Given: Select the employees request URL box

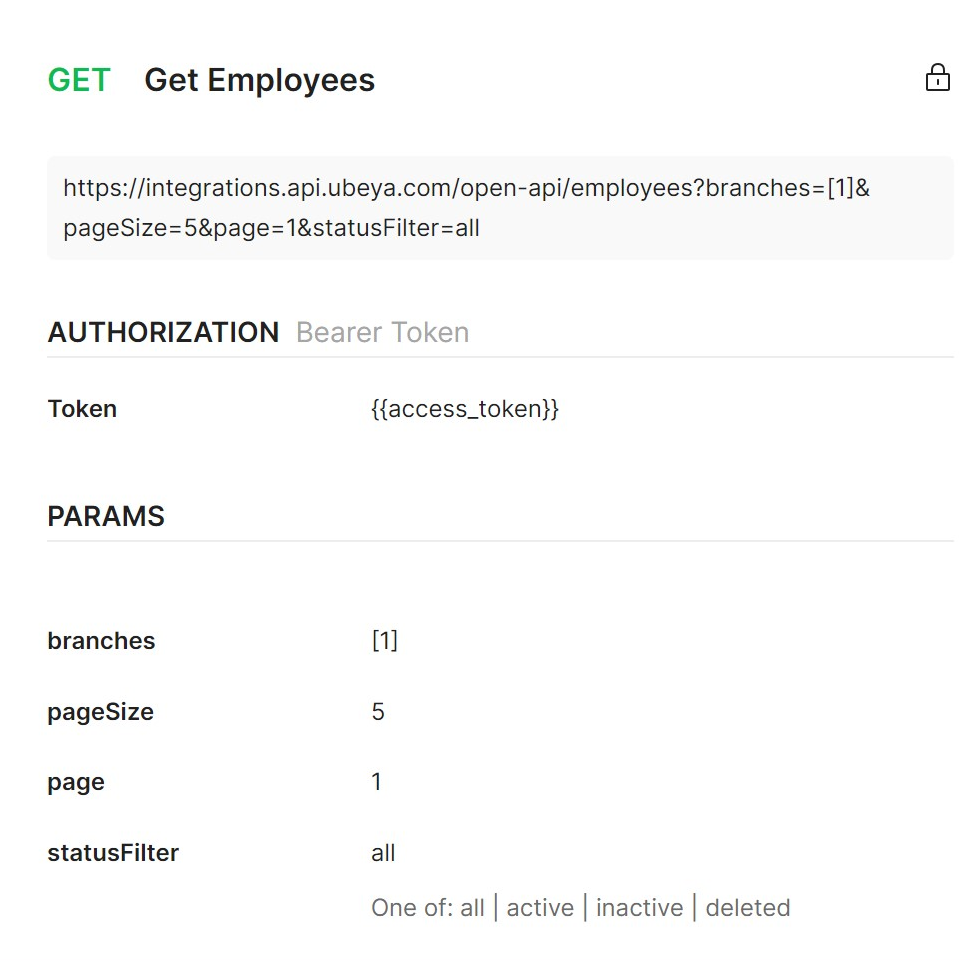Looking at the screenshot, I should pyautogui.click(x=499, y=208).
